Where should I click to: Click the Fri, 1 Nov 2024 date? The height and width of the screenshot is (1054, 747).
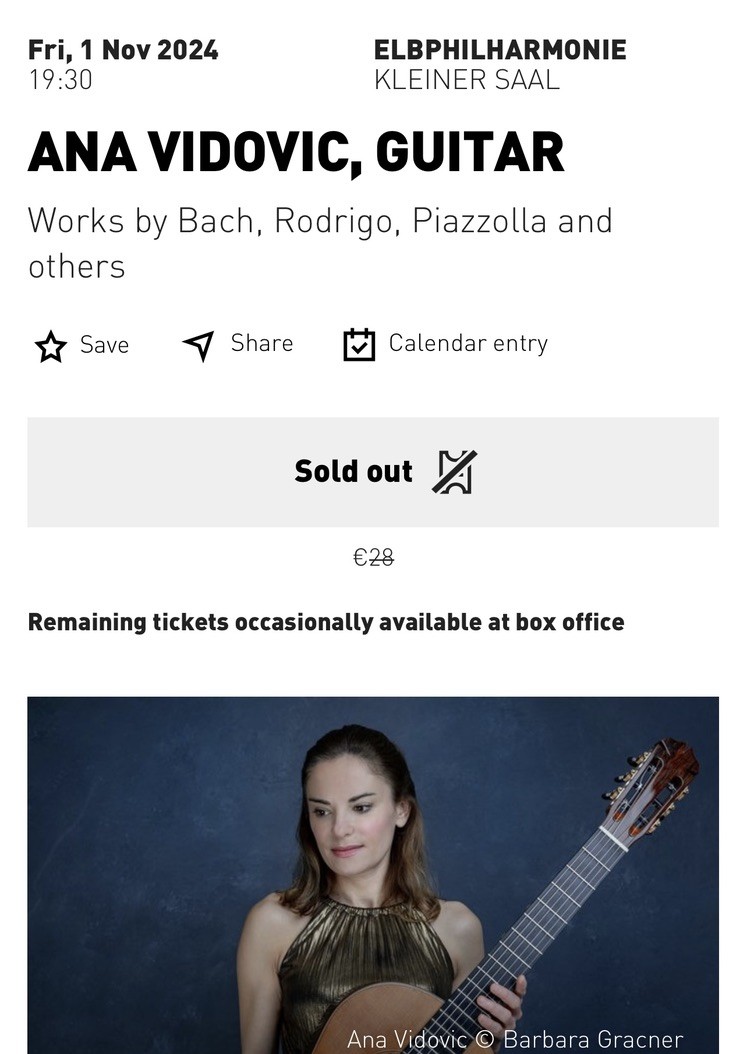click(123, 50)
